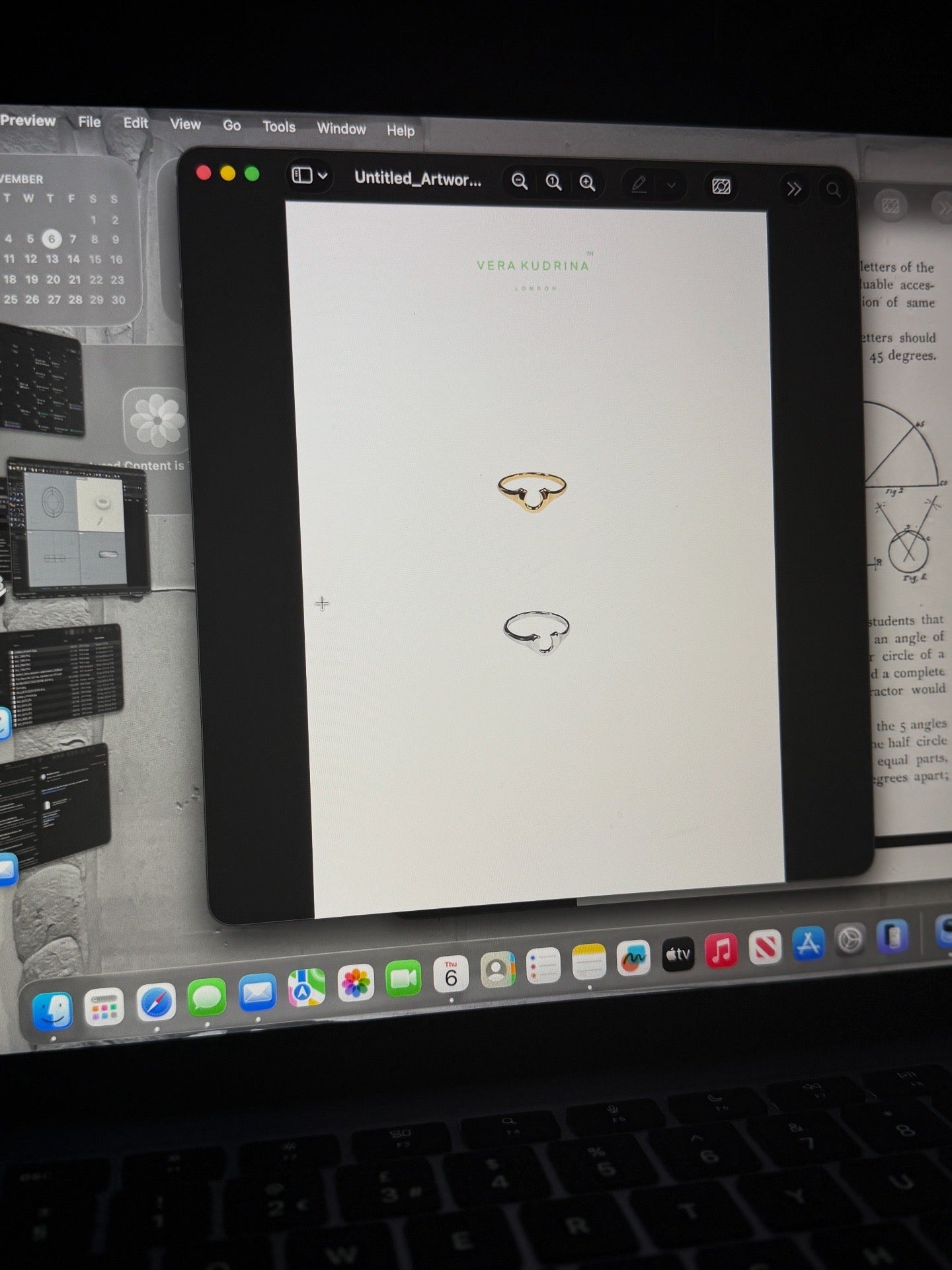
Task: Click the actual size zoom icon
Action: tap(553, 183)
